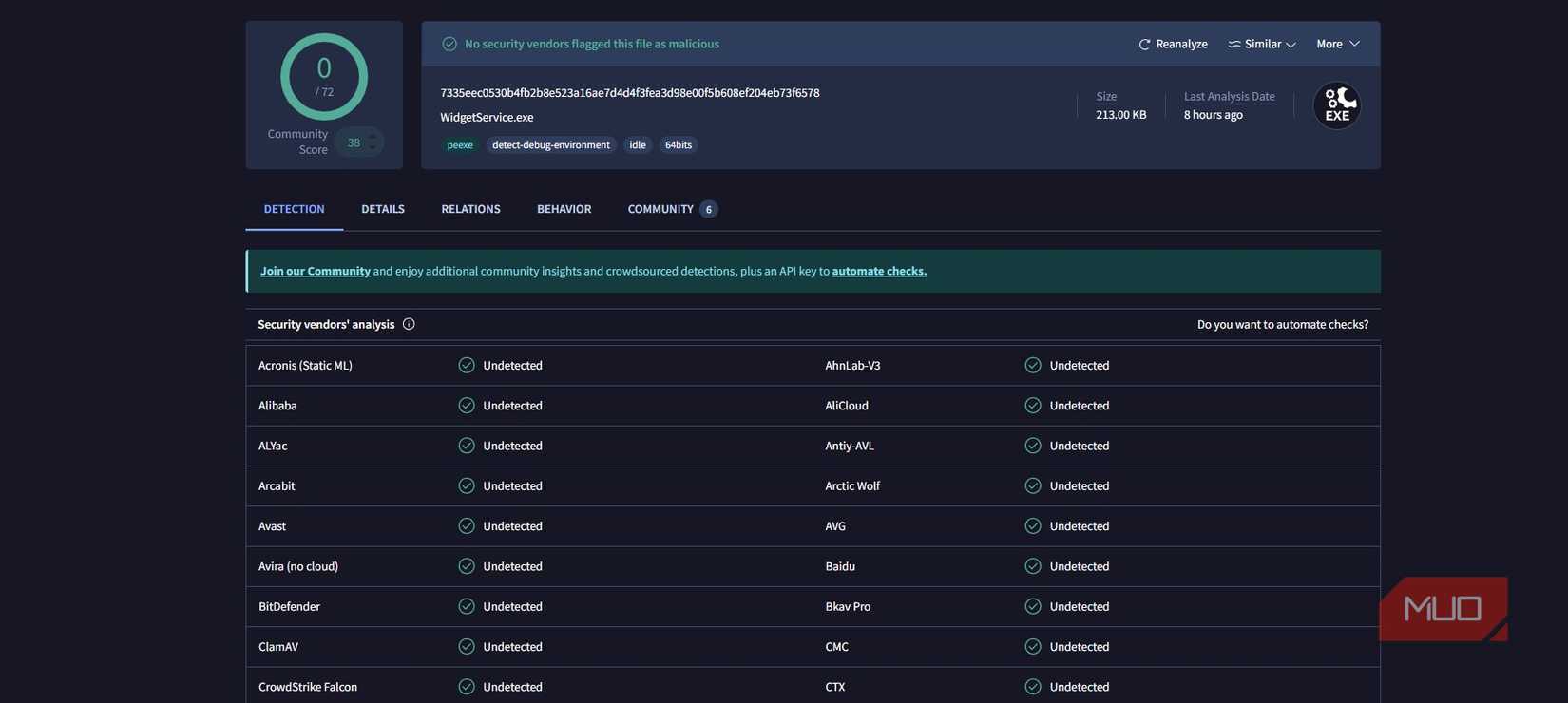The height and width of the screenshot is (703, 1568).
Task: Click the EXE file type icon
Action: pos(1336,105)
